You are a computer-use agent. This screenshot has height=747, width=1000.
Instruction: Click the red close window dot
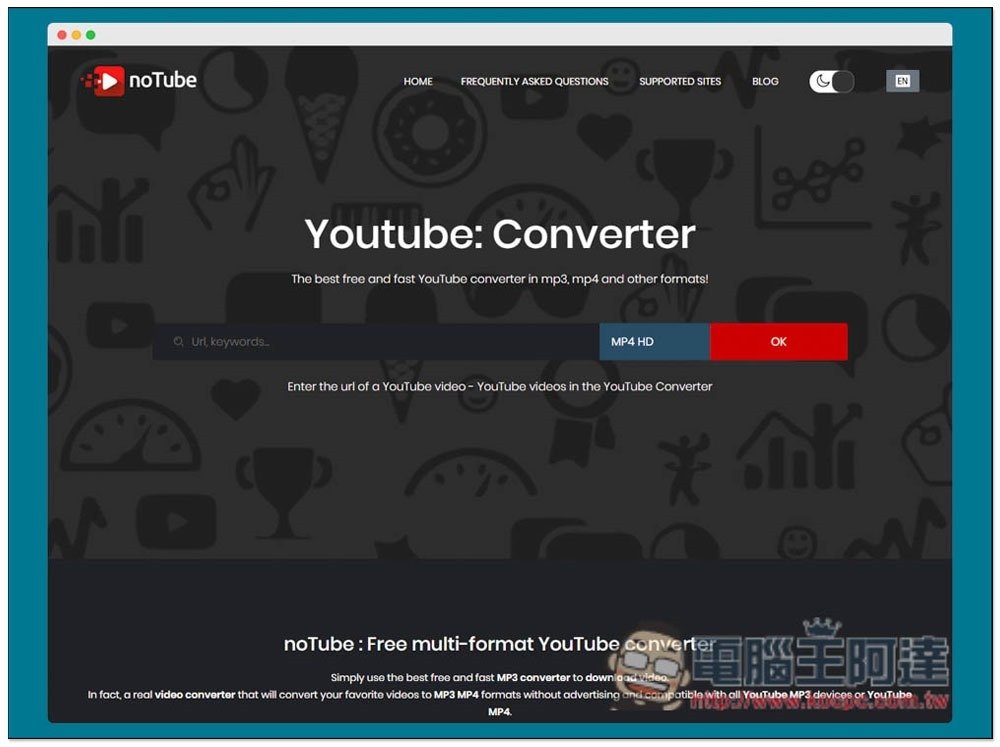point(62,35)
